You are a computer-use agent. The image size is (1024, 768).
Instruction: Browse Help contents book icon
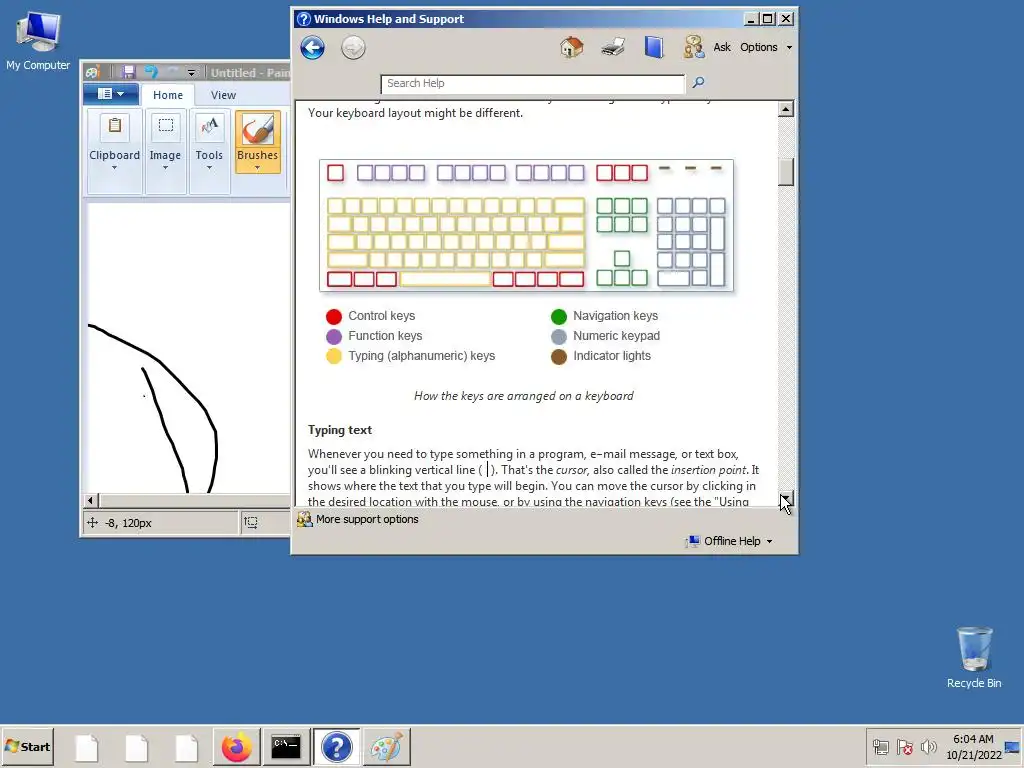[654, 47]
